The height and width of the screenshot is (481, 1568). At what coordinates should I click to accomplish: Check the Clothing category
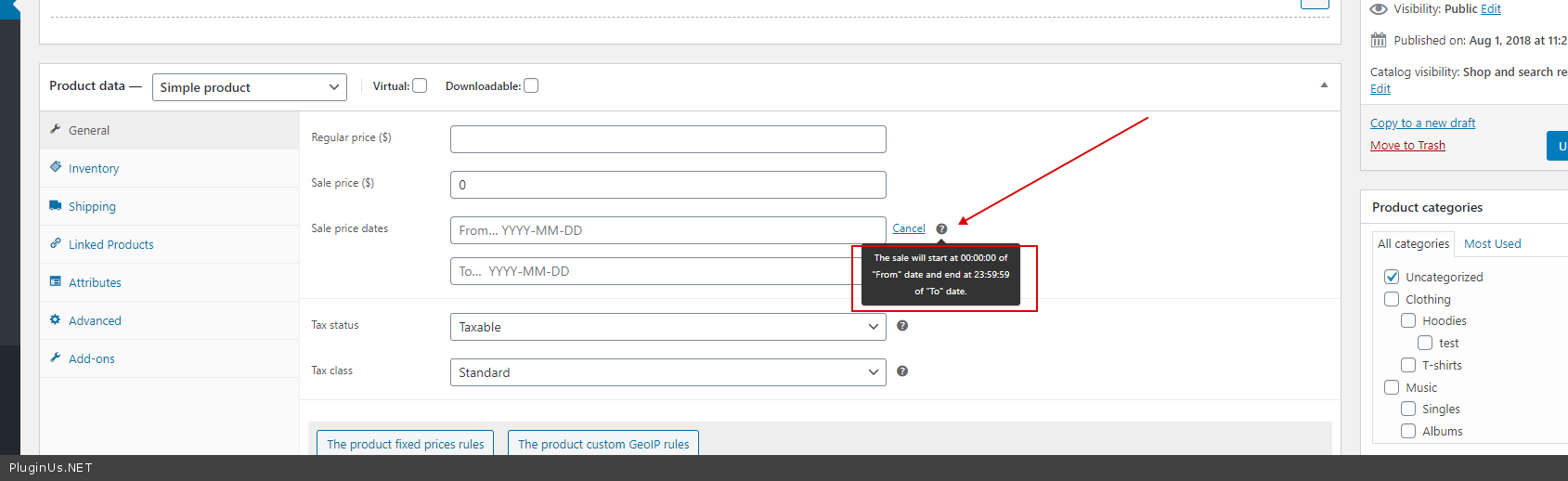(x=1392, y=299)
